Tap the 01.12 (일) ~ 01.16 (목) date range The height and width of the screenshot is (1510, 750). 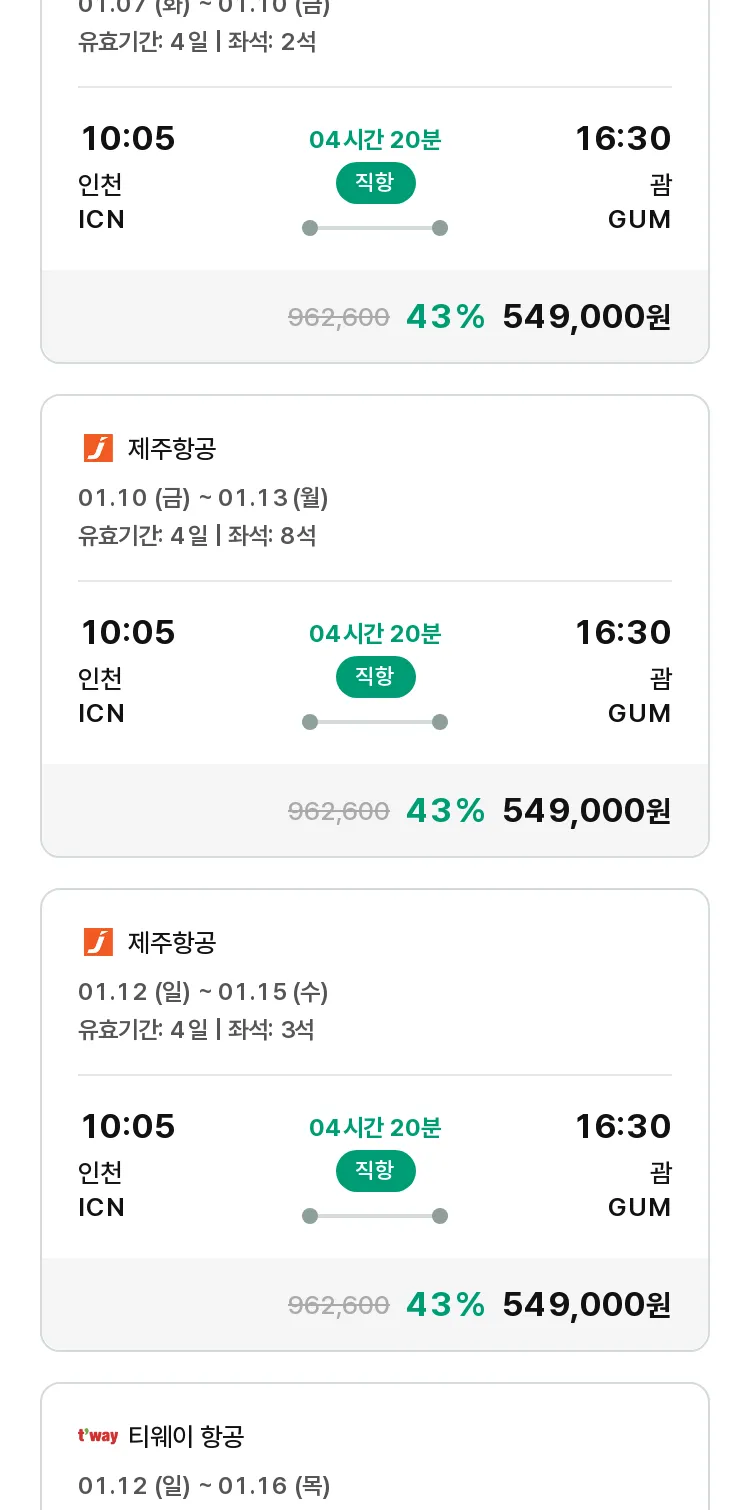204,1486
